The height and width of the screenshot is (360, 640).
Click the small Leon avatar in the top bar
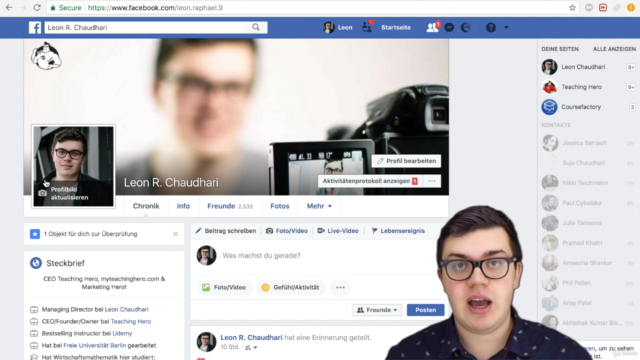coord(329,27)
